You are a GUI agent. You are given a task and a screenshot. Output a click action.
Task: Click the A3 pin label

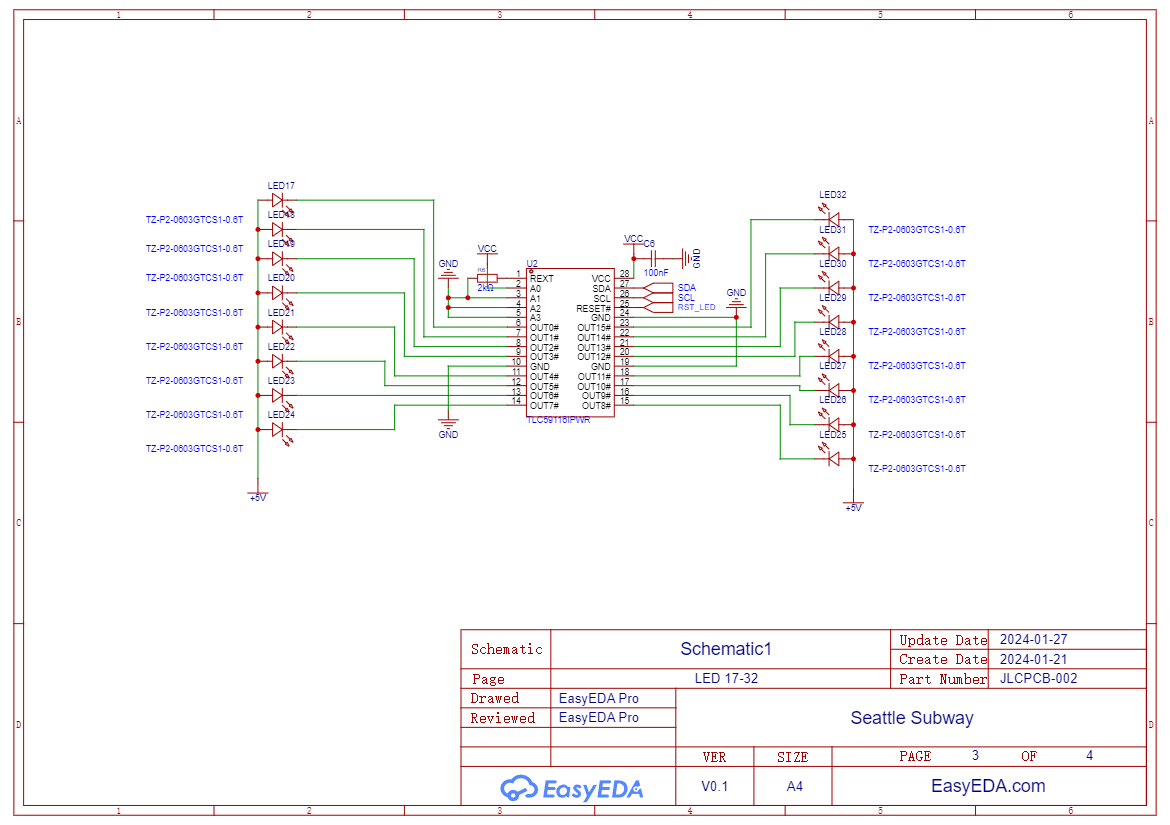(x=535, y=318)
